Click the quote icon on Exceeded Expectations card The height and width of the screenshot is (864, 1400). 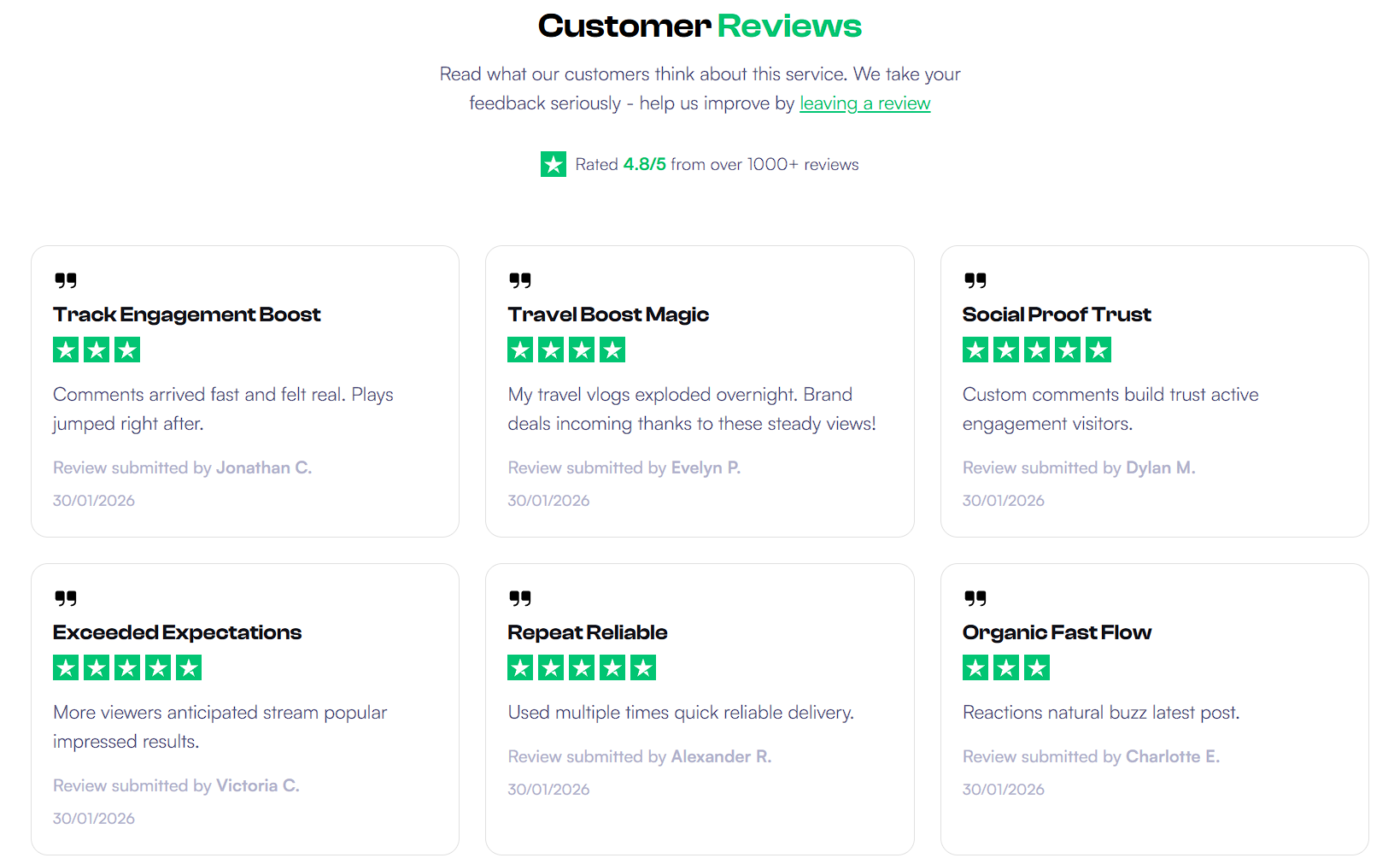click(66, 598)
